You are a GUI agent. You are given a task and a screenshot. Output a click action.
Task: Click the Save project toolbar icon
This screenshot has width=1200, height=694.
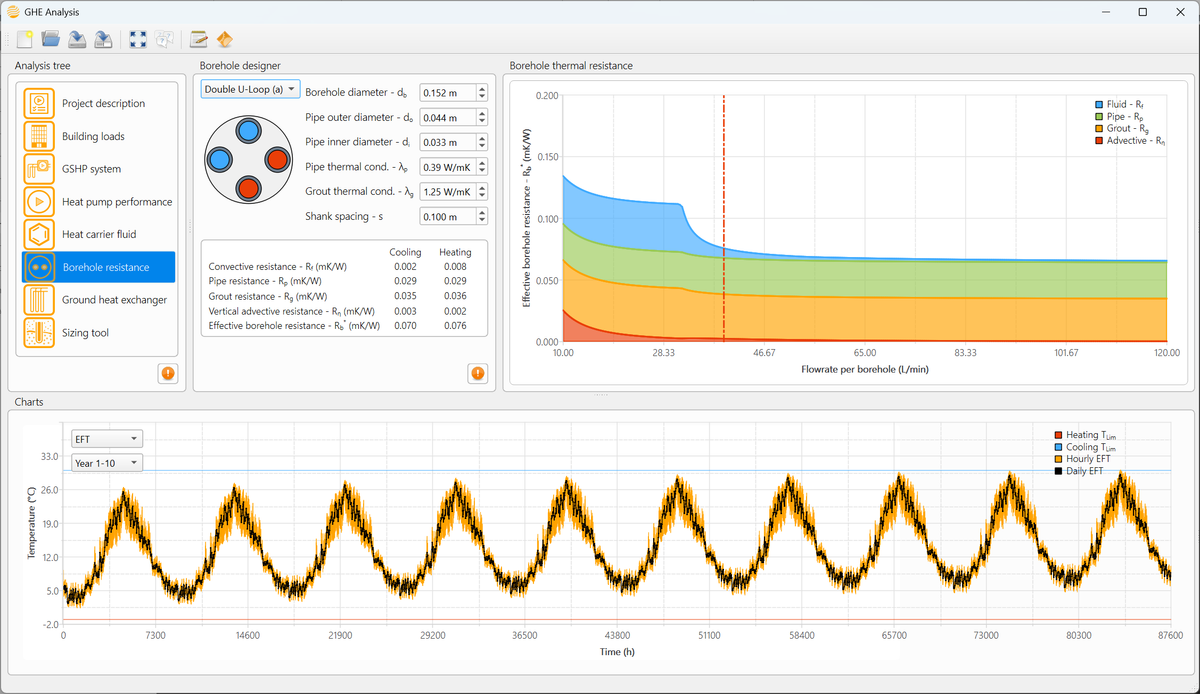click(x=77, y=40)
